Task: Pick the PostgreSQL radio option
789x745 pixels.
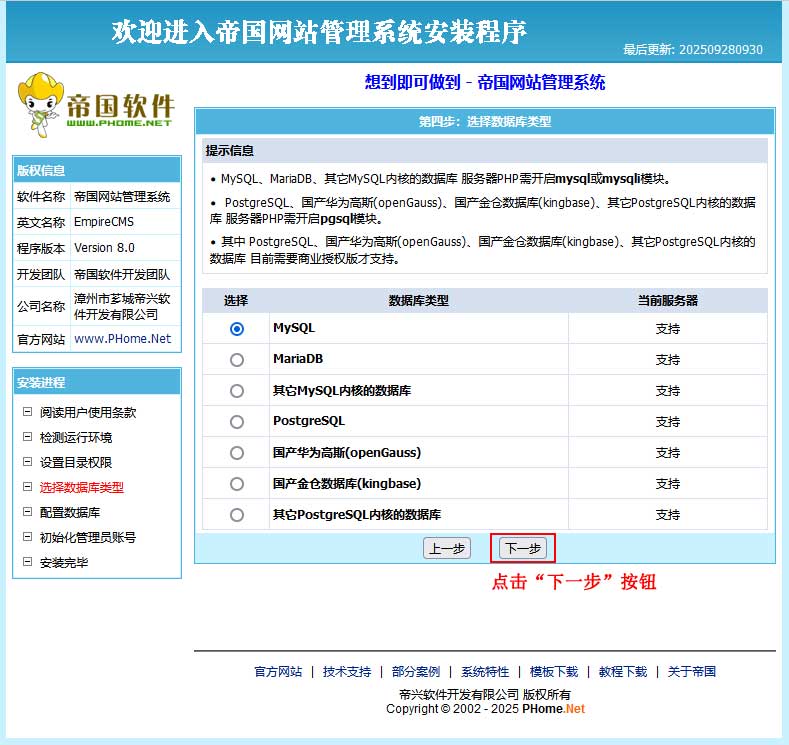Action: [x=237, y=422]
